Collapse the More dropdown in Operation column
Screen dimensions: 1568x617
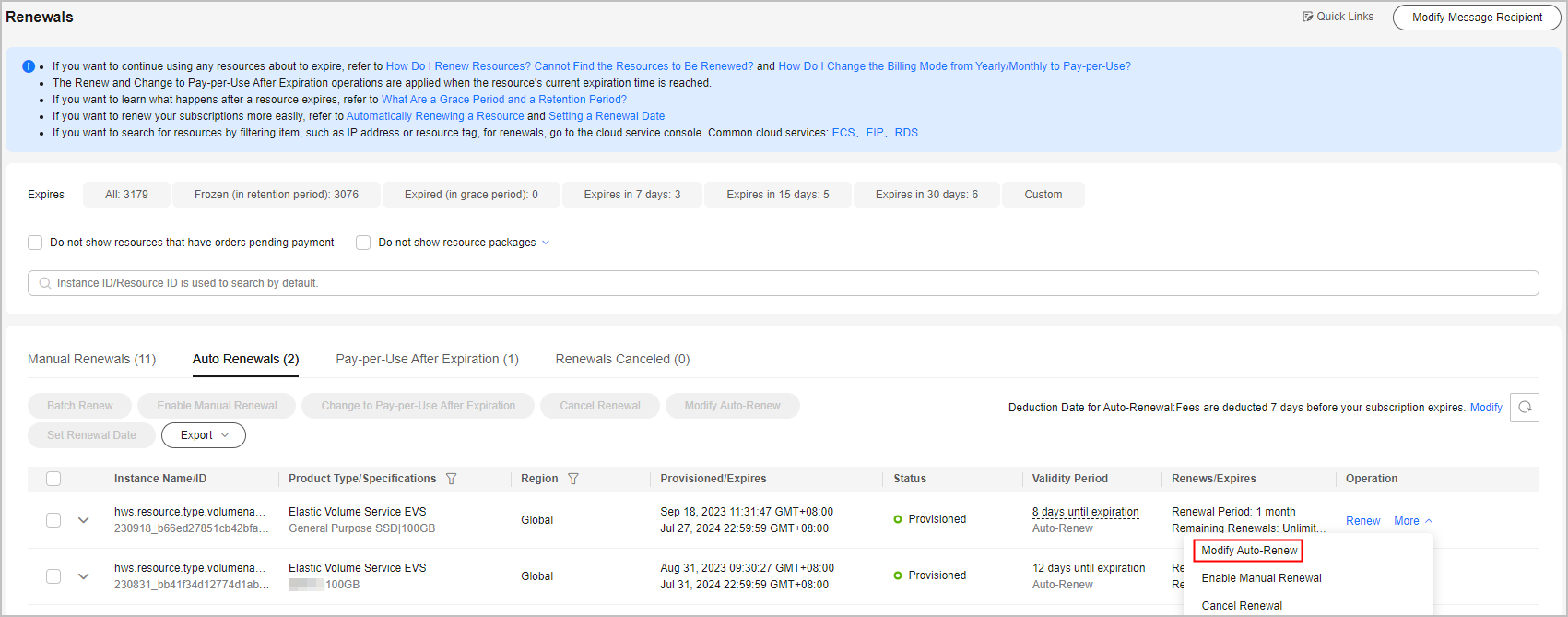pos(1413,521)
